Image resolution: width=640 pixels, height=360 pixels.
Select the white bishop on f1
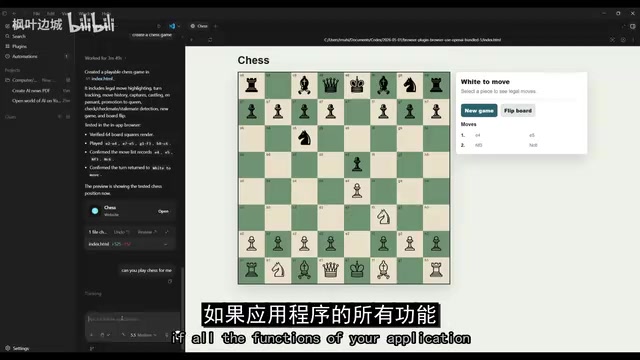[x=383, y=270]
